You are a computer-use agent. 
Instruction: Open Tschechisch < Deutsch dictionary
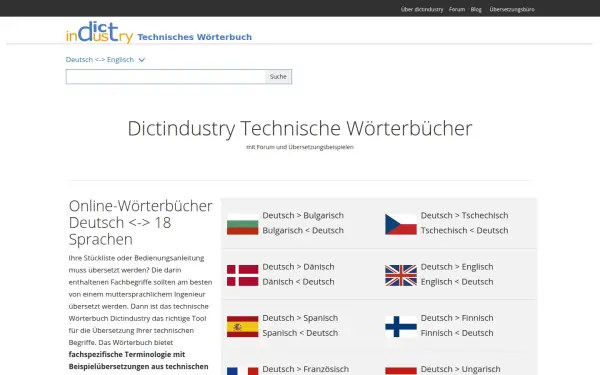pos(465,230)
